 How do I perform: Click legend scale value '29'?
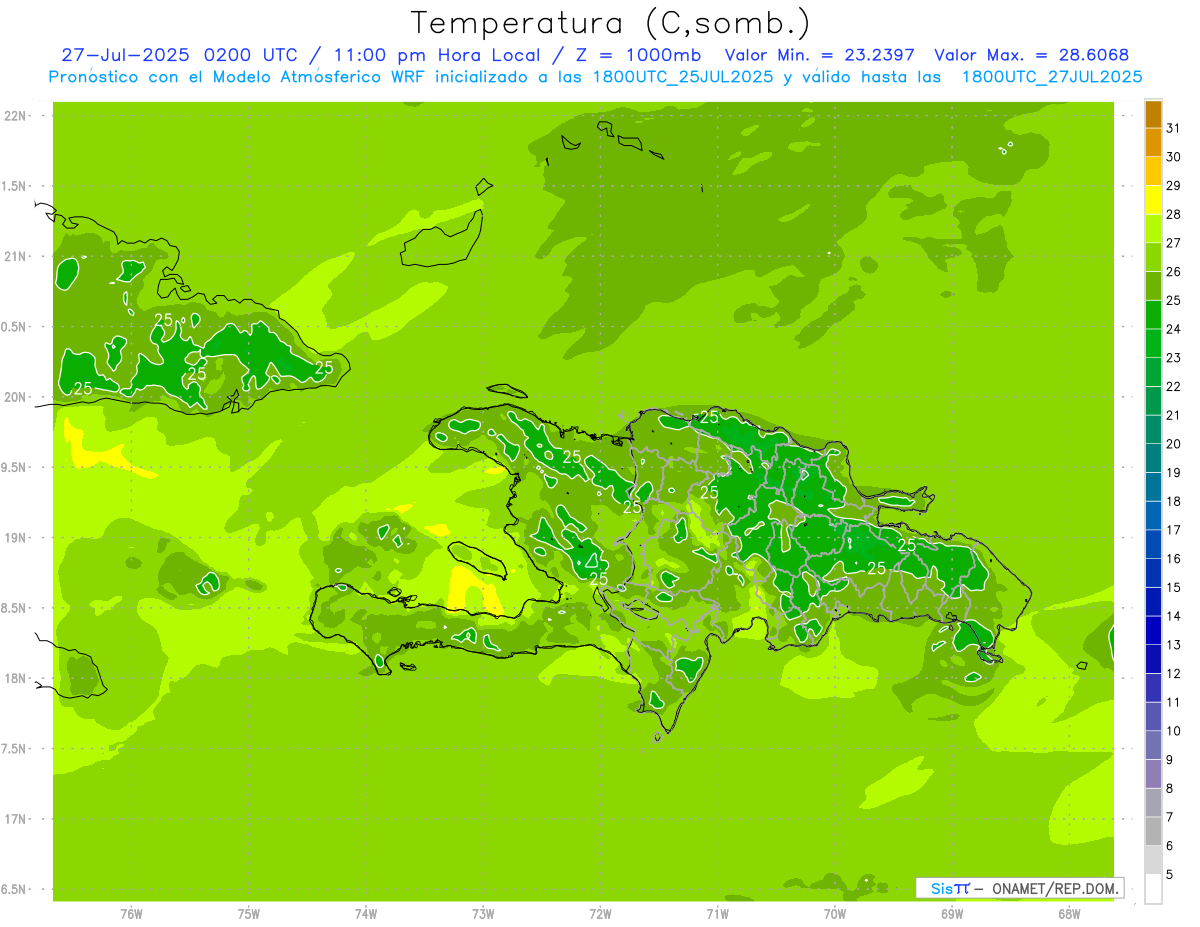click(1173, 186)
